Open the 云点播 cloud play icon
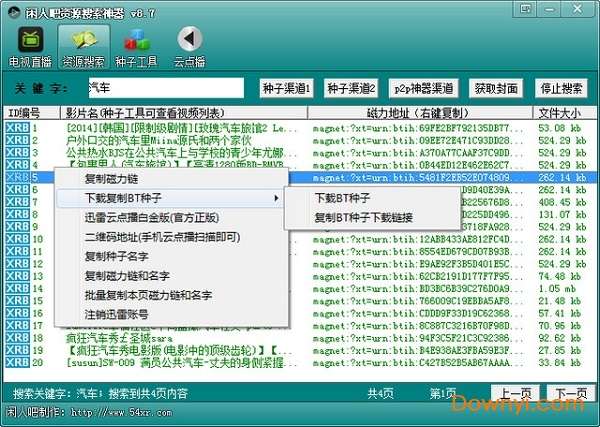Viewport: 600px width, 427px height. [x=189, y=47]
